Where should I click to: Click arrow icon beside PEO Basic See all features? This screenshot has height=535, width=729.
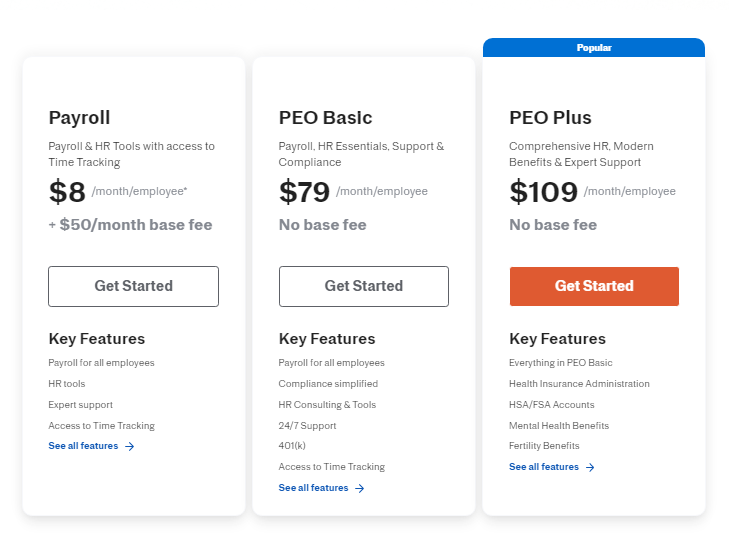[360, 489]
